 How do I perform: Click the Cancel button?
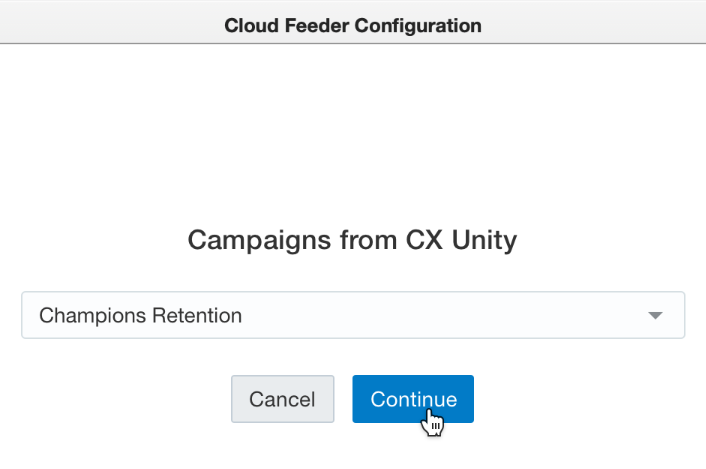[x=282, y=399]
